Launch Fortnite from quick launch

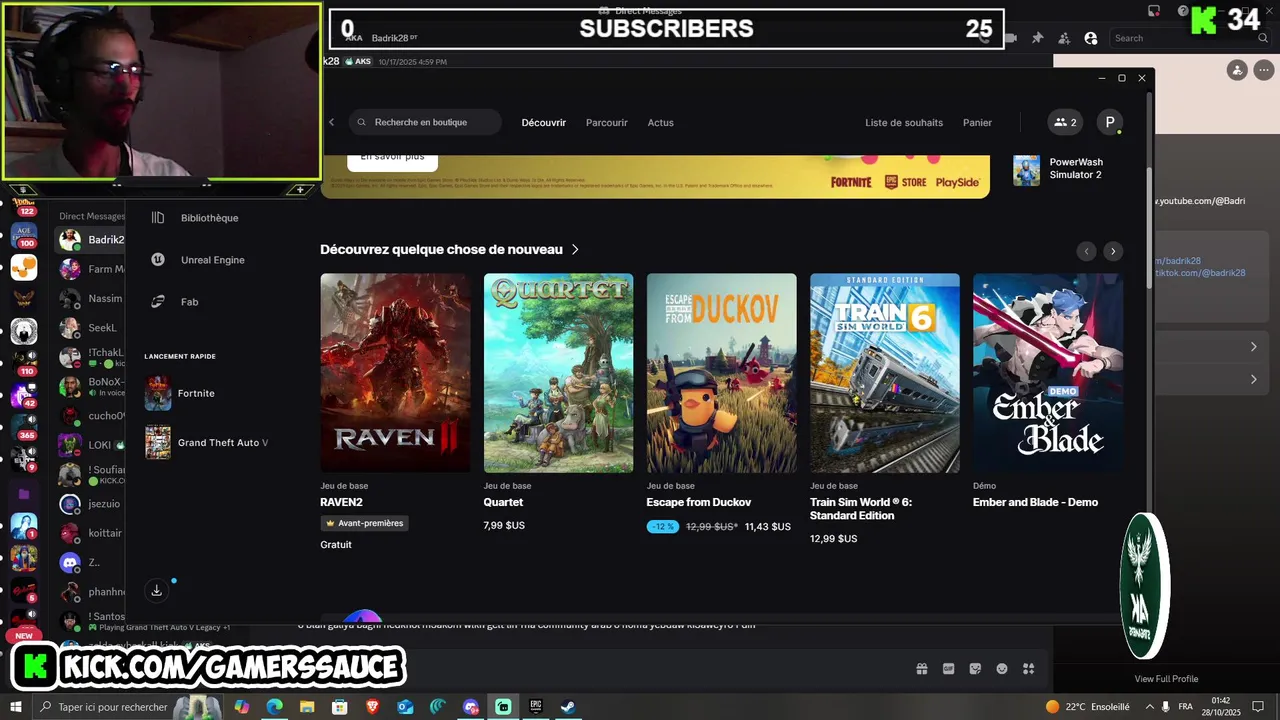tap(180, 393)
